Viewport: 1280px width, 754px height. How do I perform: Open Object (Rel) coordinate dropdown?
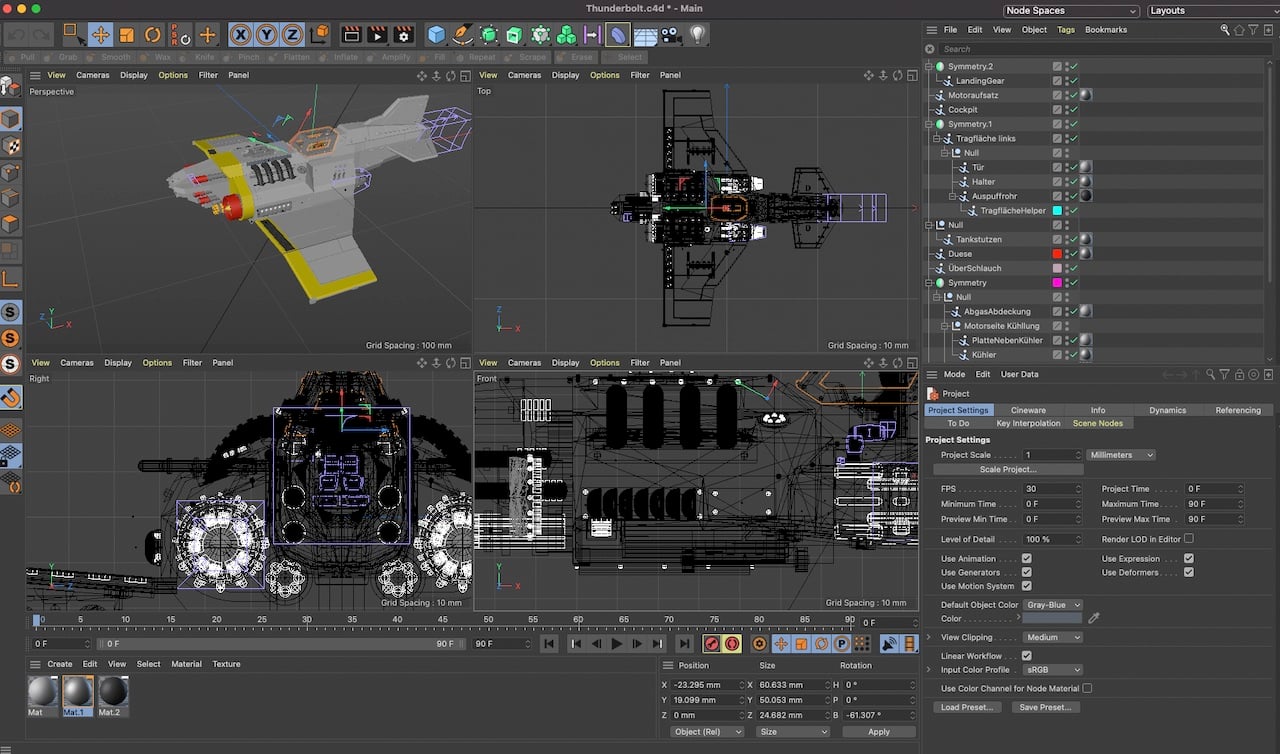[707, 732]
